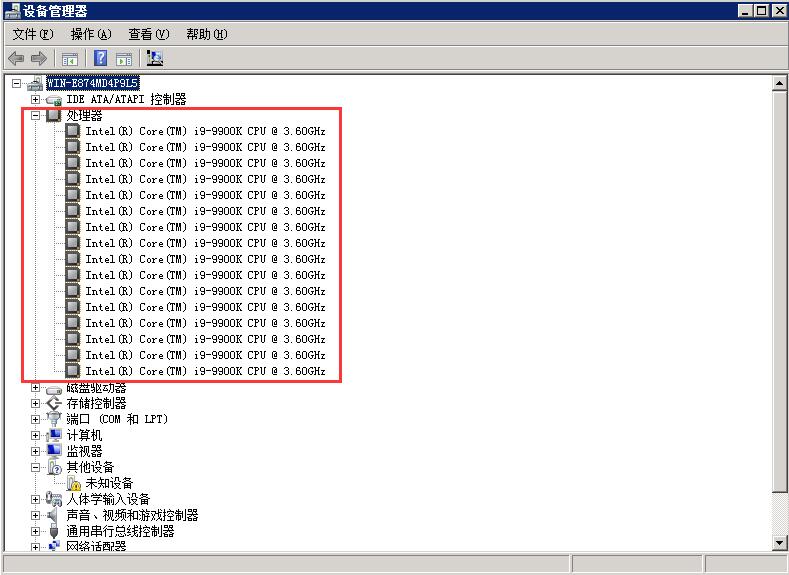The image size is (789, 575).
Task: Click the 存储控制器 category icon
Action: tap(54, 403)
